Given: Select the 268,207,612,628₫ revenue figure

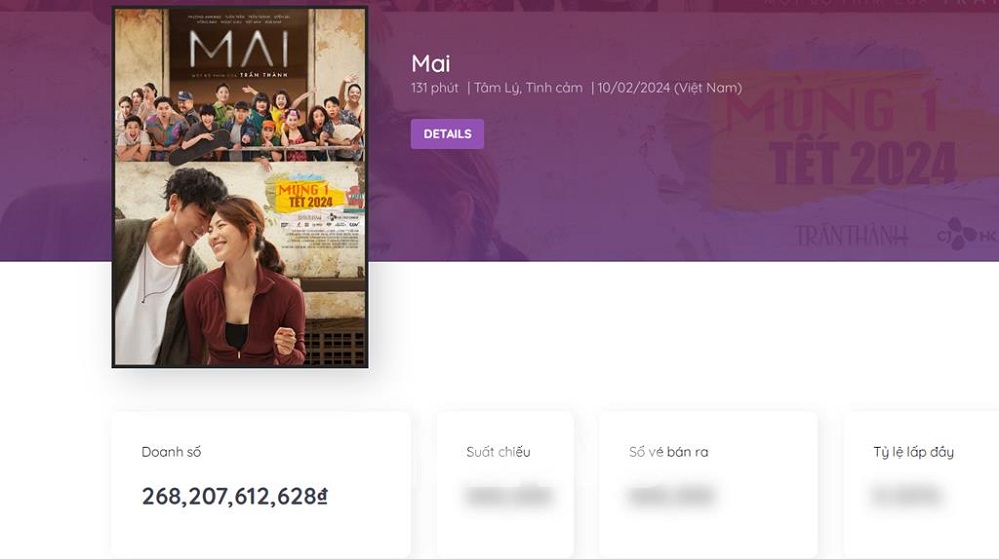Looking at the screenshot, I should pyautogui.click(x=235, y=496).
